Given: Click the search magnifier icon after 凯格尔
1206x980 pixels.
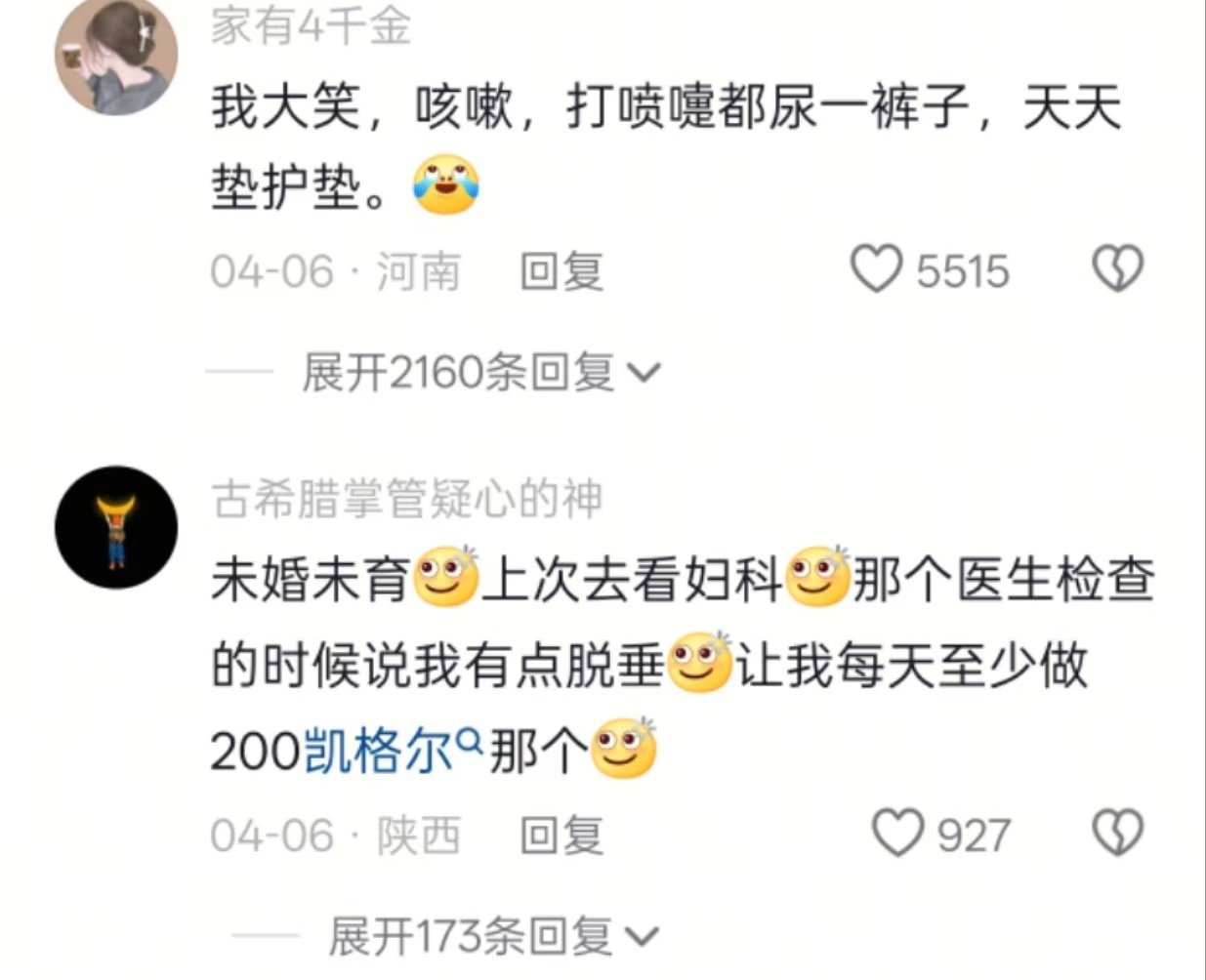Looking at the screenshot, I should pos(471,741).
